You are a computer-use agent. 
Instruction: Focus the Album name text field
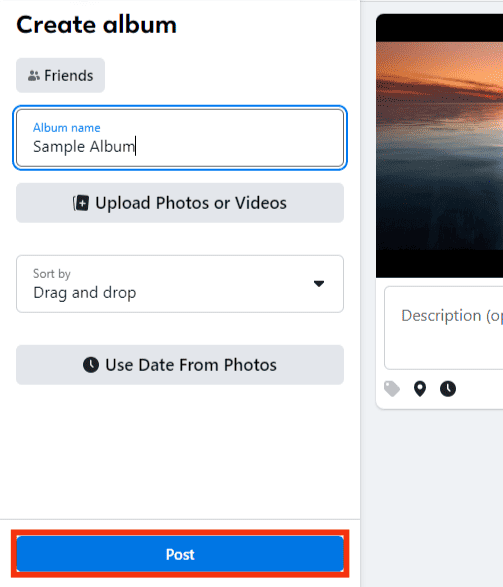[x=180, y=138]
